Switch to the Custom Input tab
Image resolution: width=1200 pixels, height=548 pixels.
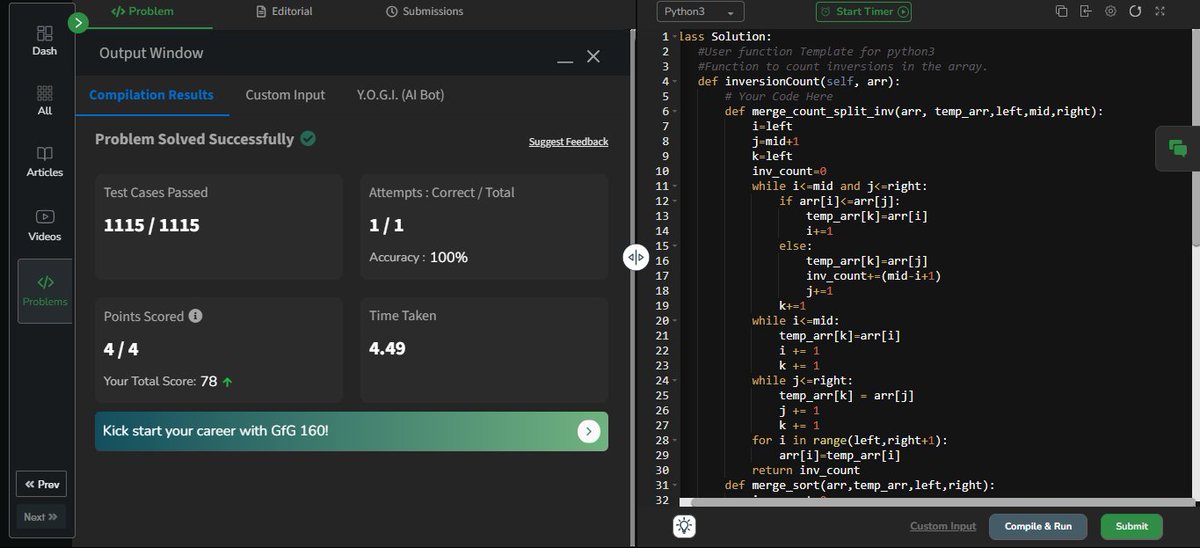(285, 95)
